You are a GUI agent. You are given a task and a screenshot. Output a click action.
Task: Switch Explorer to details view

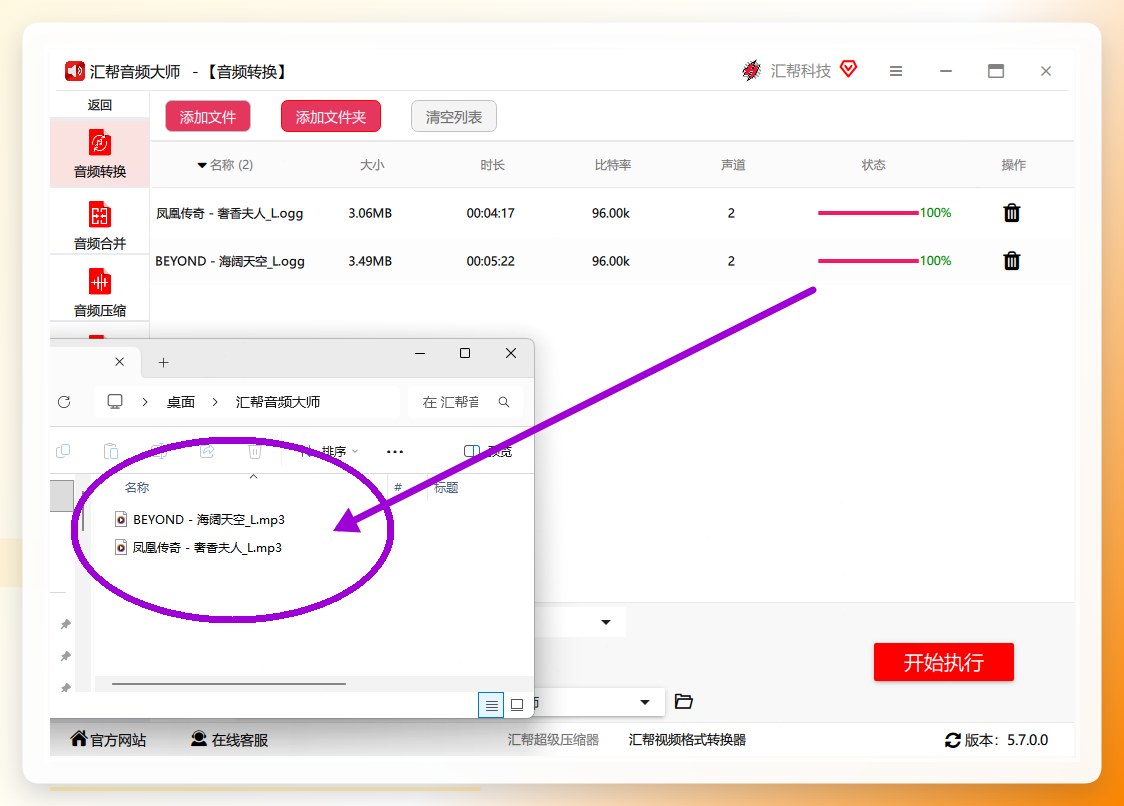tap(491, 705)
